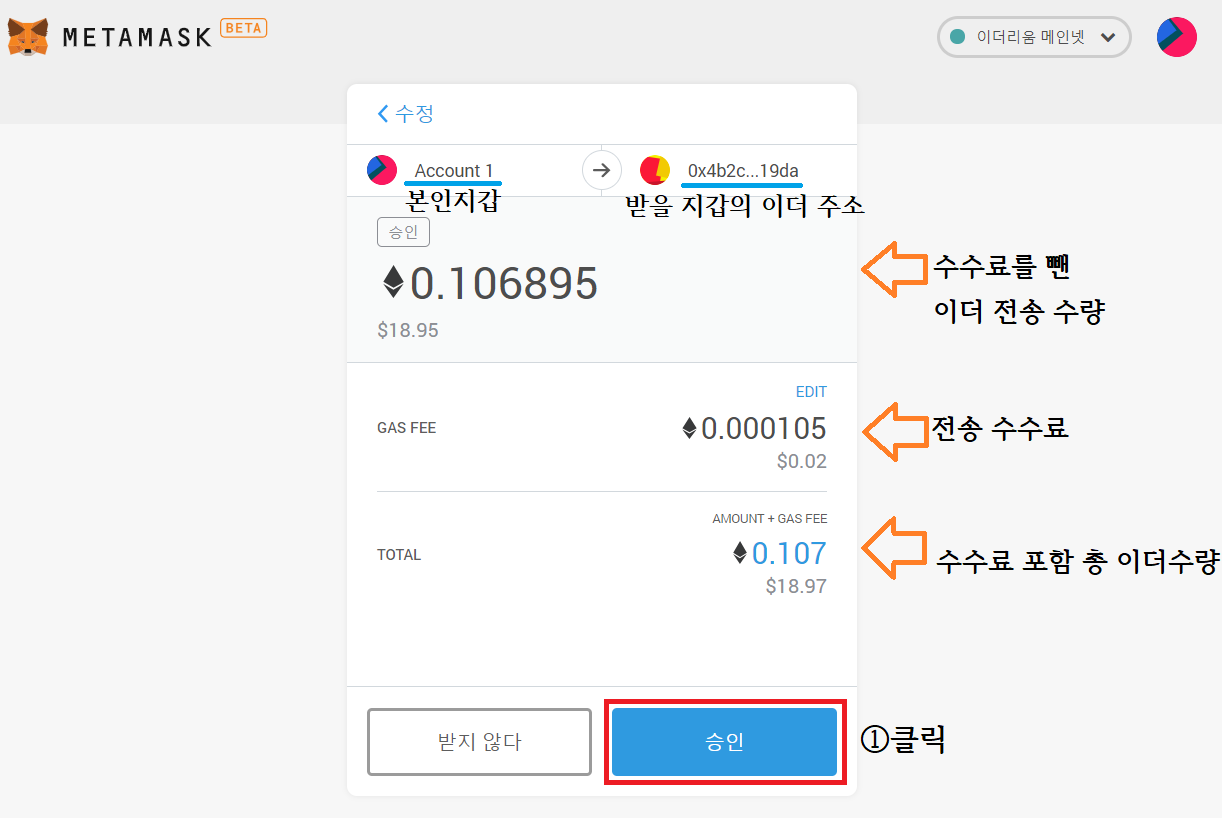Click the EDIT gas fee link
Screen dimensions: 1222x818
pos(811,392)
